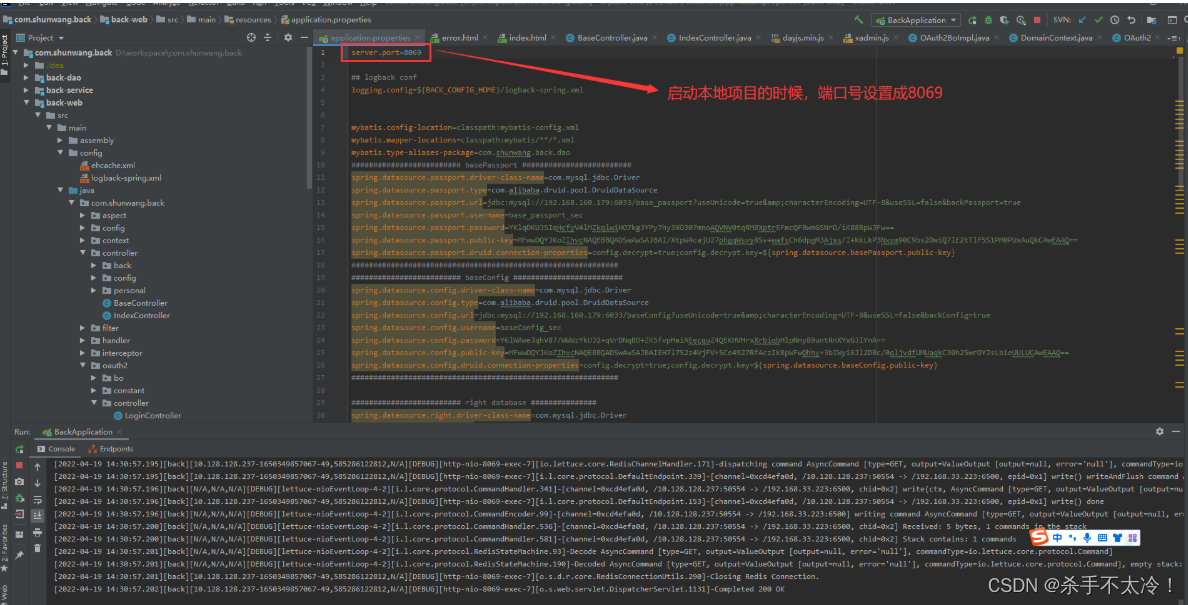Pin the Run tab with pin icon
This screenshot has height=605, width=1188.
(x=19, y=555)
